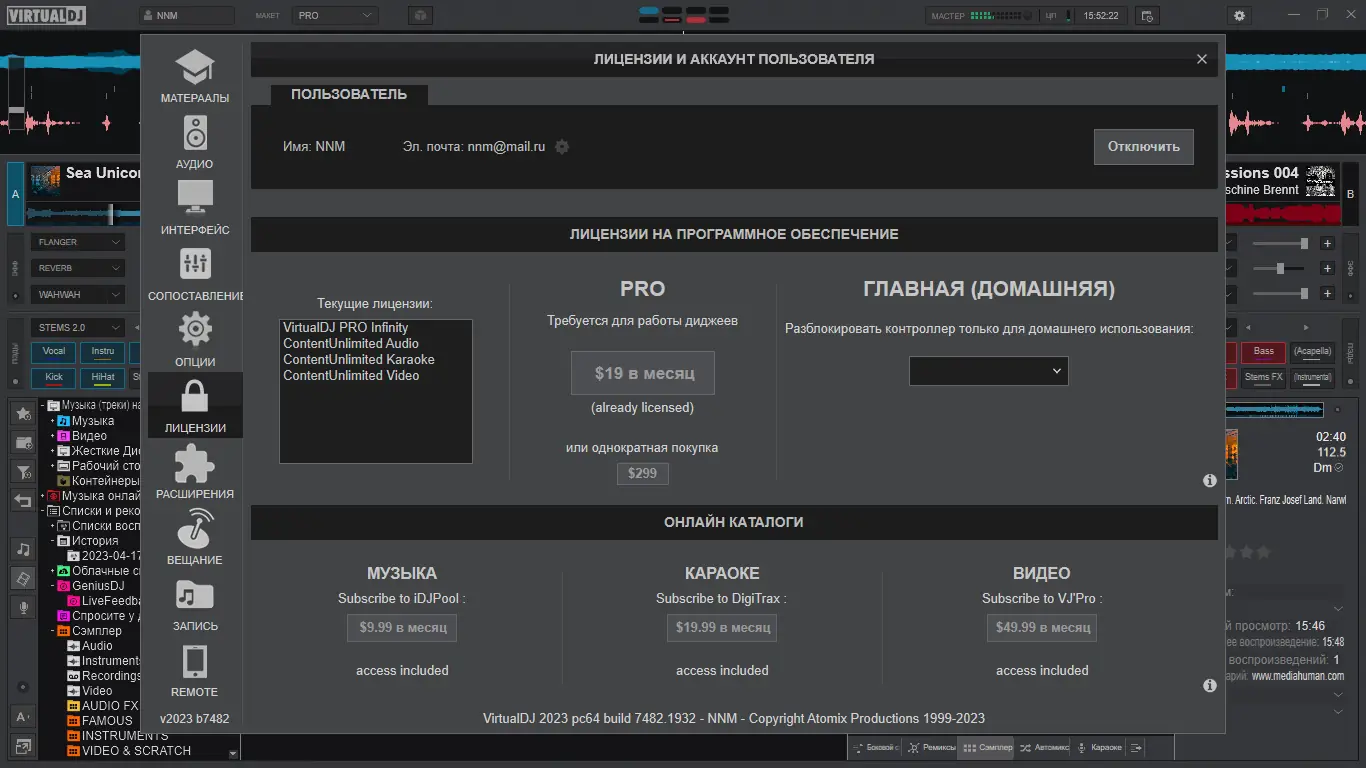The width and height of the screenshot is (1366, 768).
Task: Open the WAHWAH effect dropdown
Action: [x=78, y=295]
